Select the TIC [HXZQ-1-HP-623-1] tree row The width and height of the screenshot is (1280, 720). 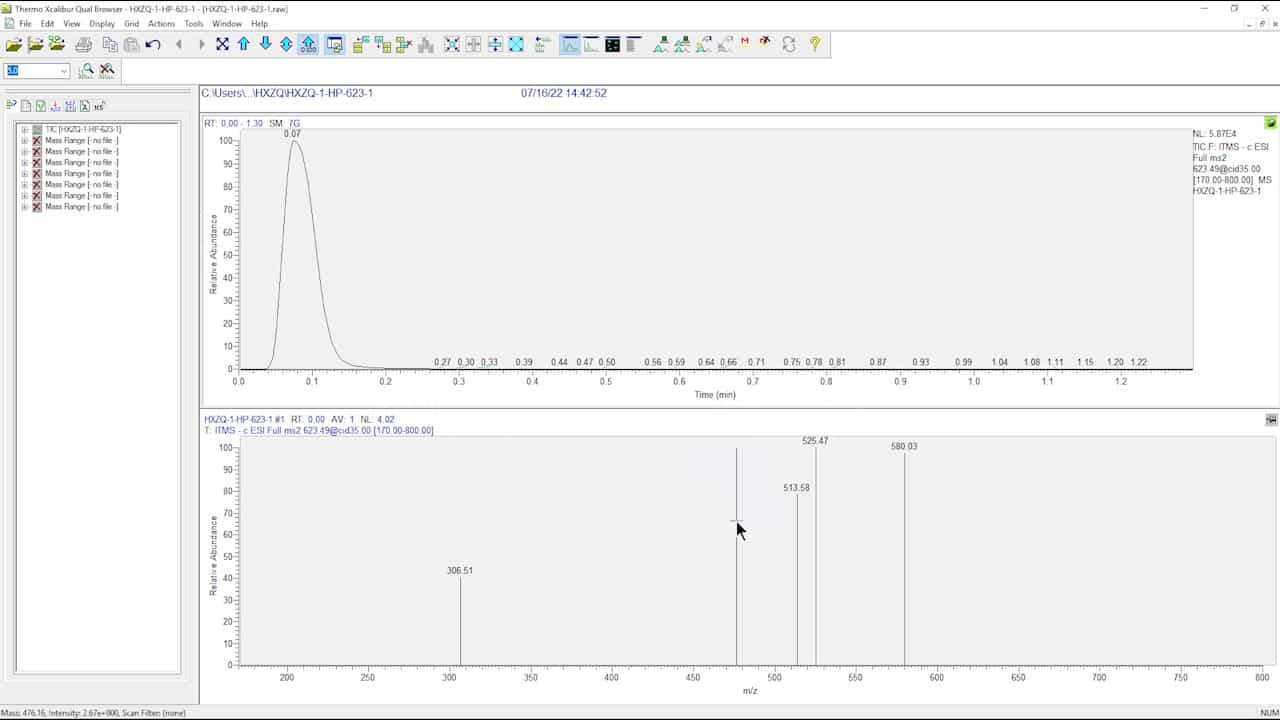tap(83, 130)
